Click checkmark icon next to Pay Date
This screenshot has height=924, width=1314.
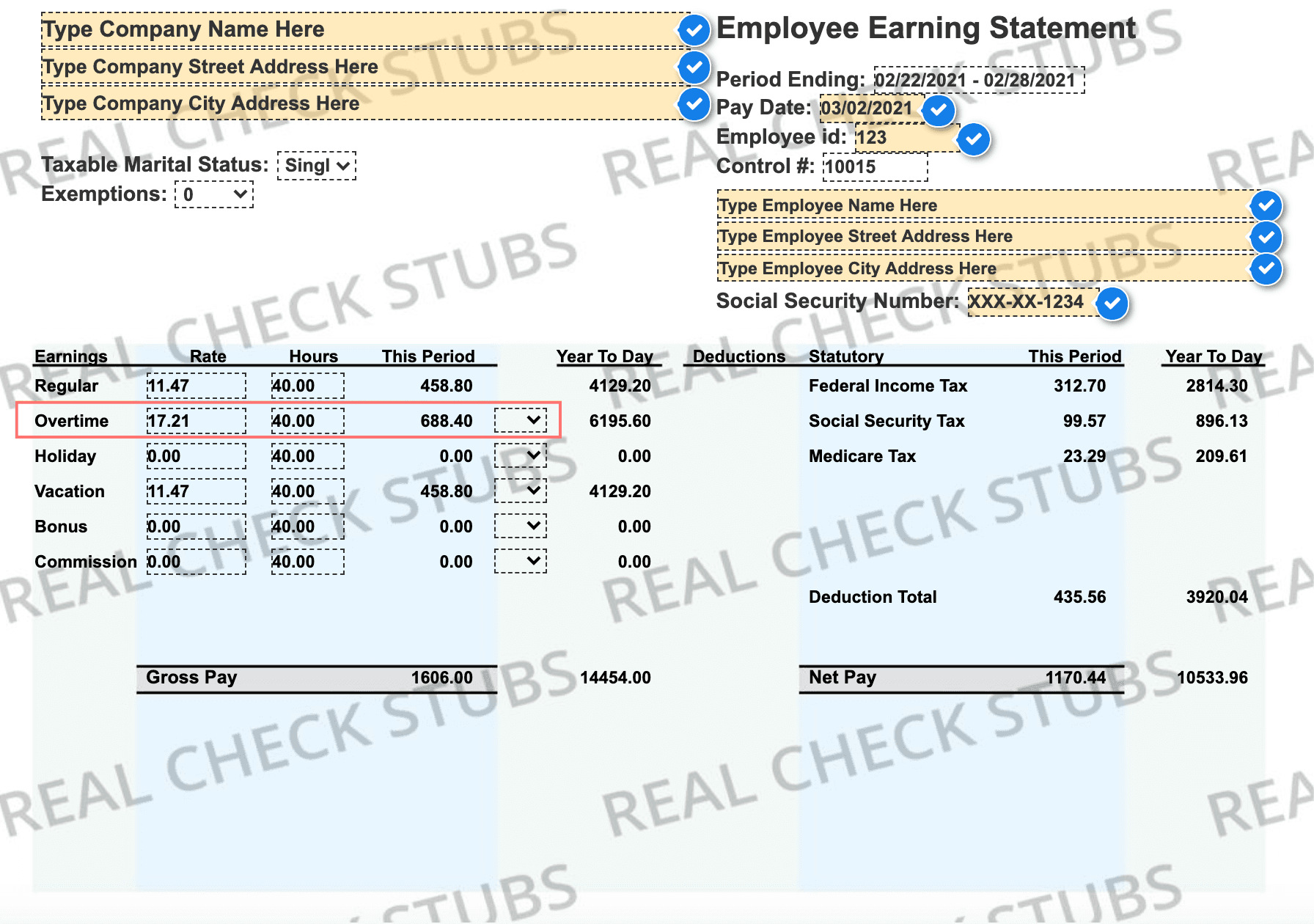939,110
